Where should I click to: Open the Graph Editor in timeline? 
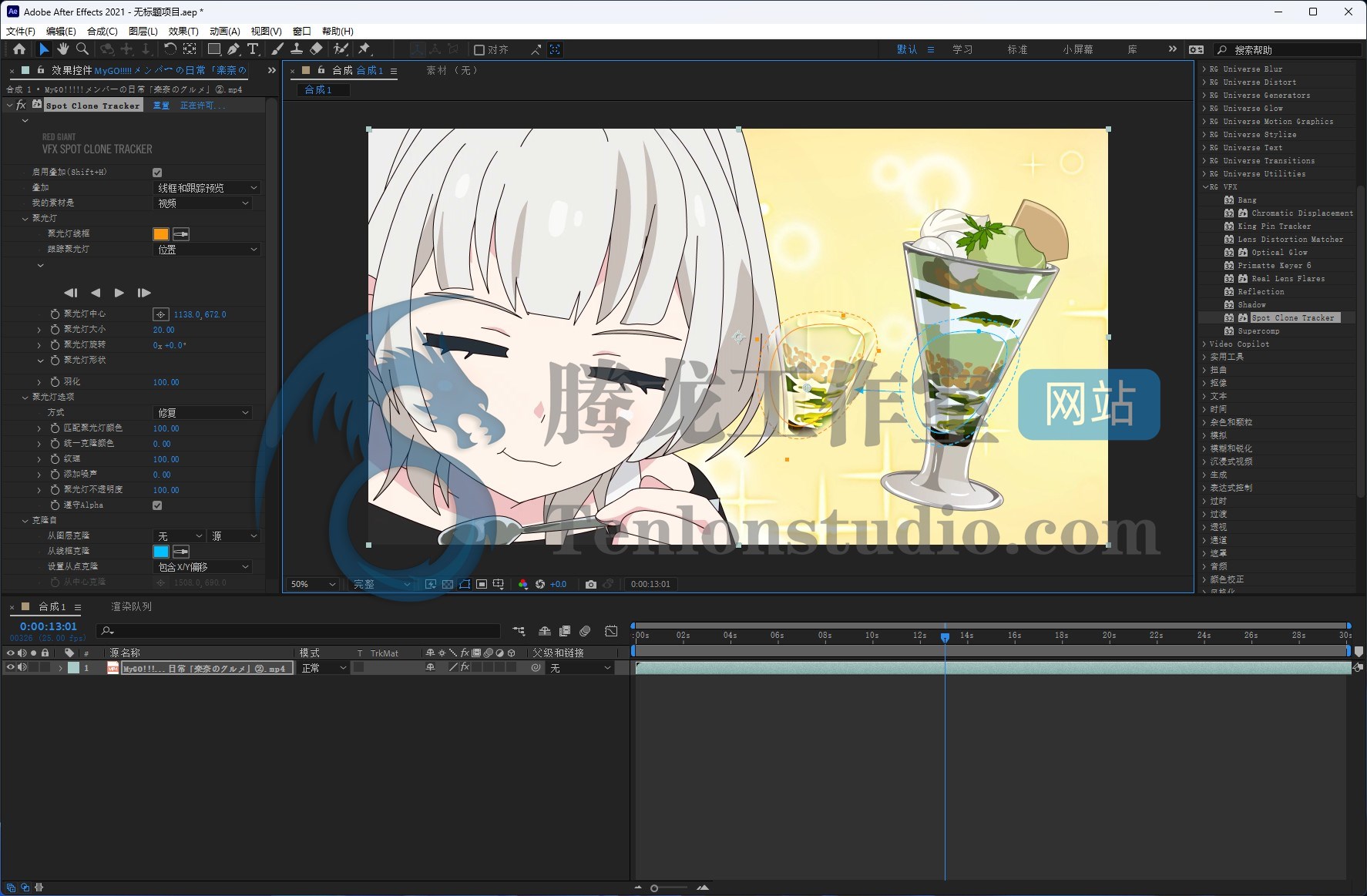coord(611,631)
